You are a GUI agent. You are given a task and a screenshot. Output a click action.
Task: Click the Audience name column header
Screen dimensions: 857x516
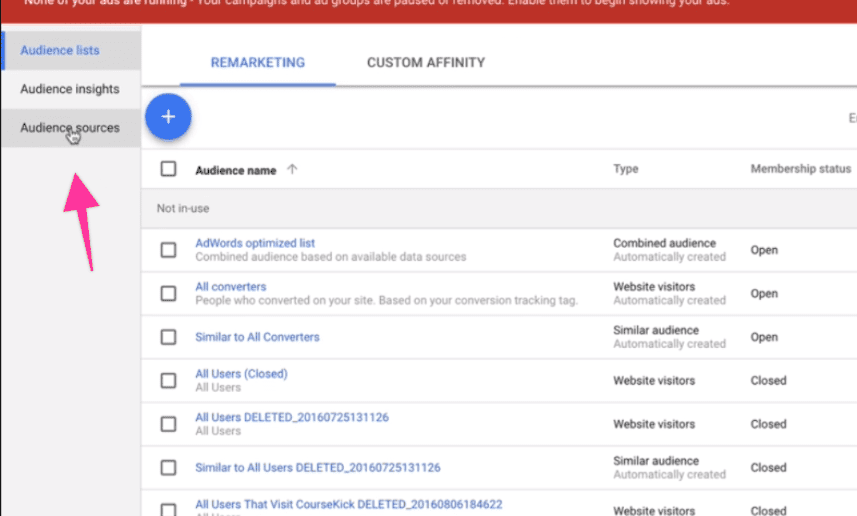(236, 170)
